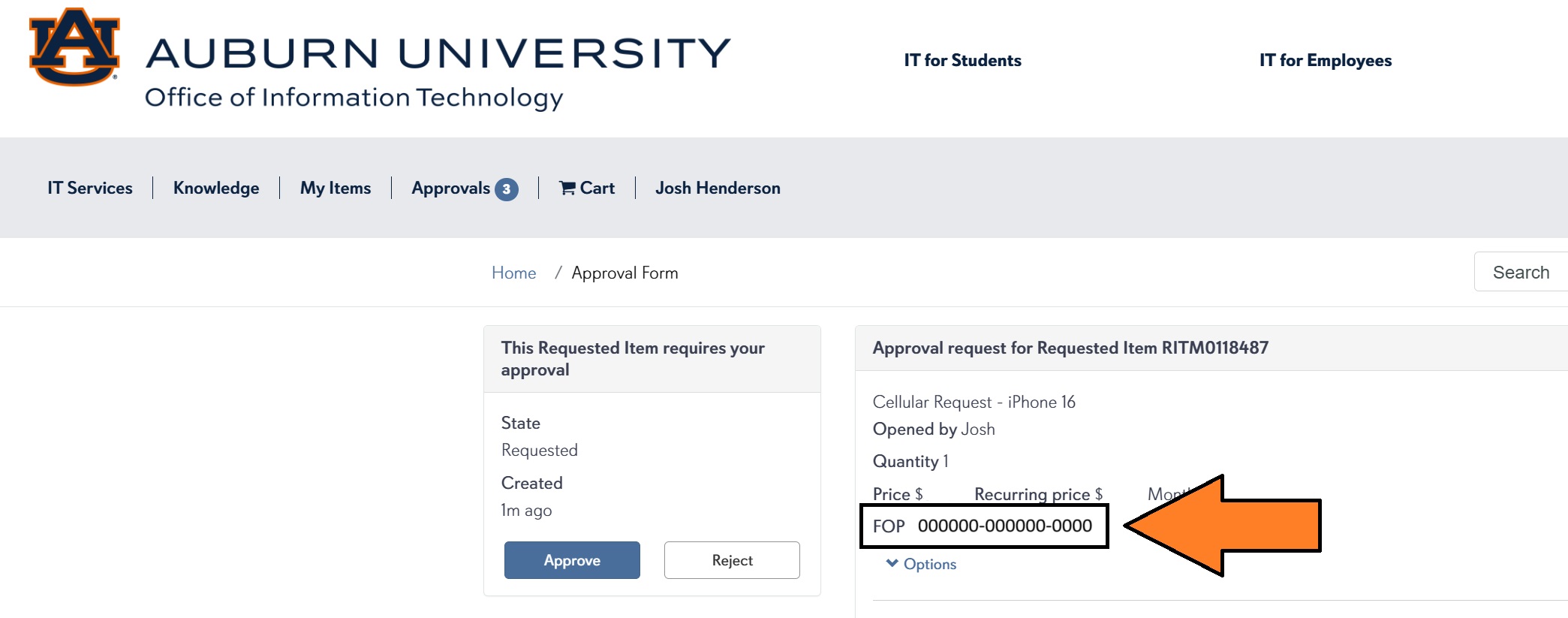1568x618 pixels.
Task: Select the FOP code 000000-000000-0000
Action: point(1004,526)
